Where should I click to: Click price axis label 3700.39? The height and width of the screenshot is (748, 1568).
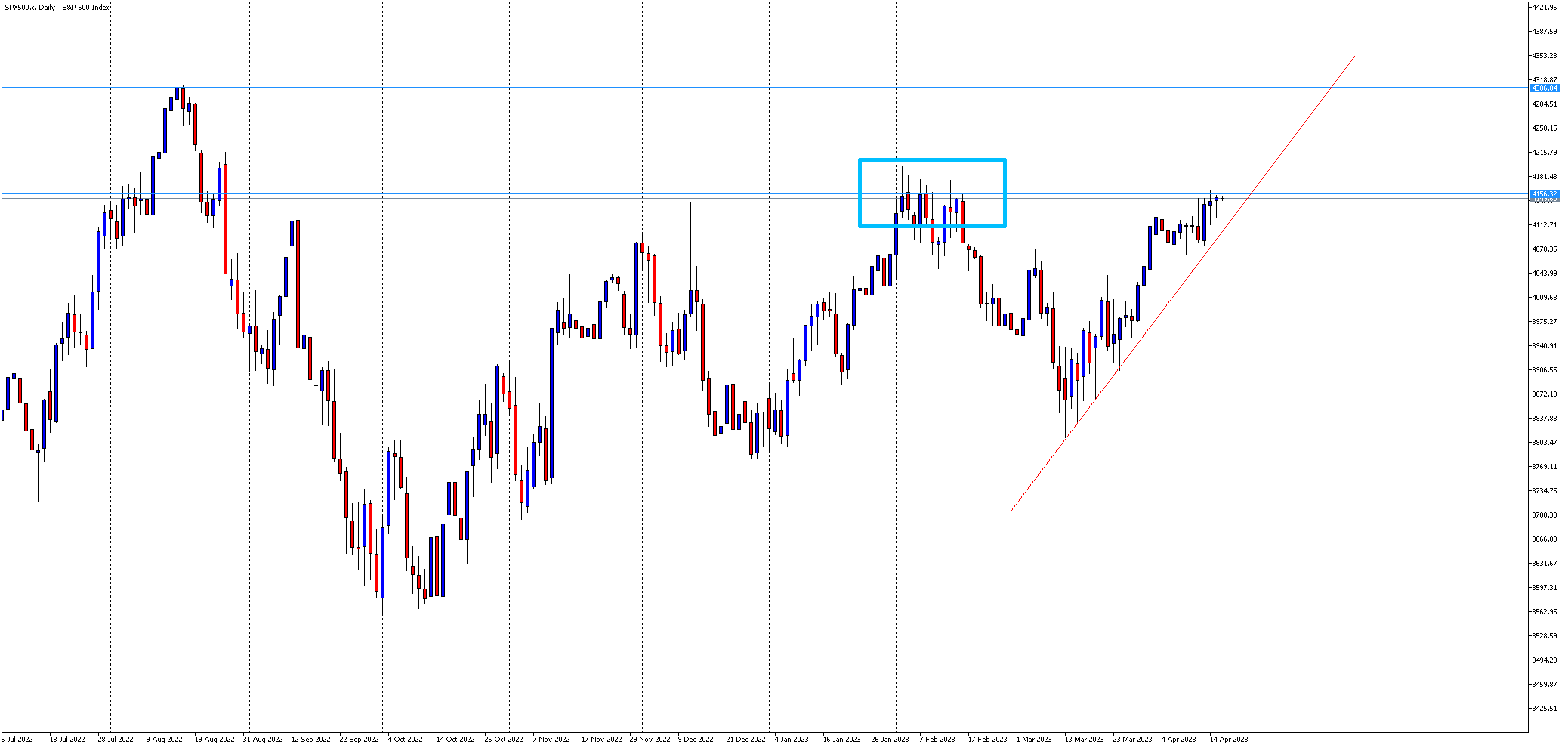tap(1545, 515)
